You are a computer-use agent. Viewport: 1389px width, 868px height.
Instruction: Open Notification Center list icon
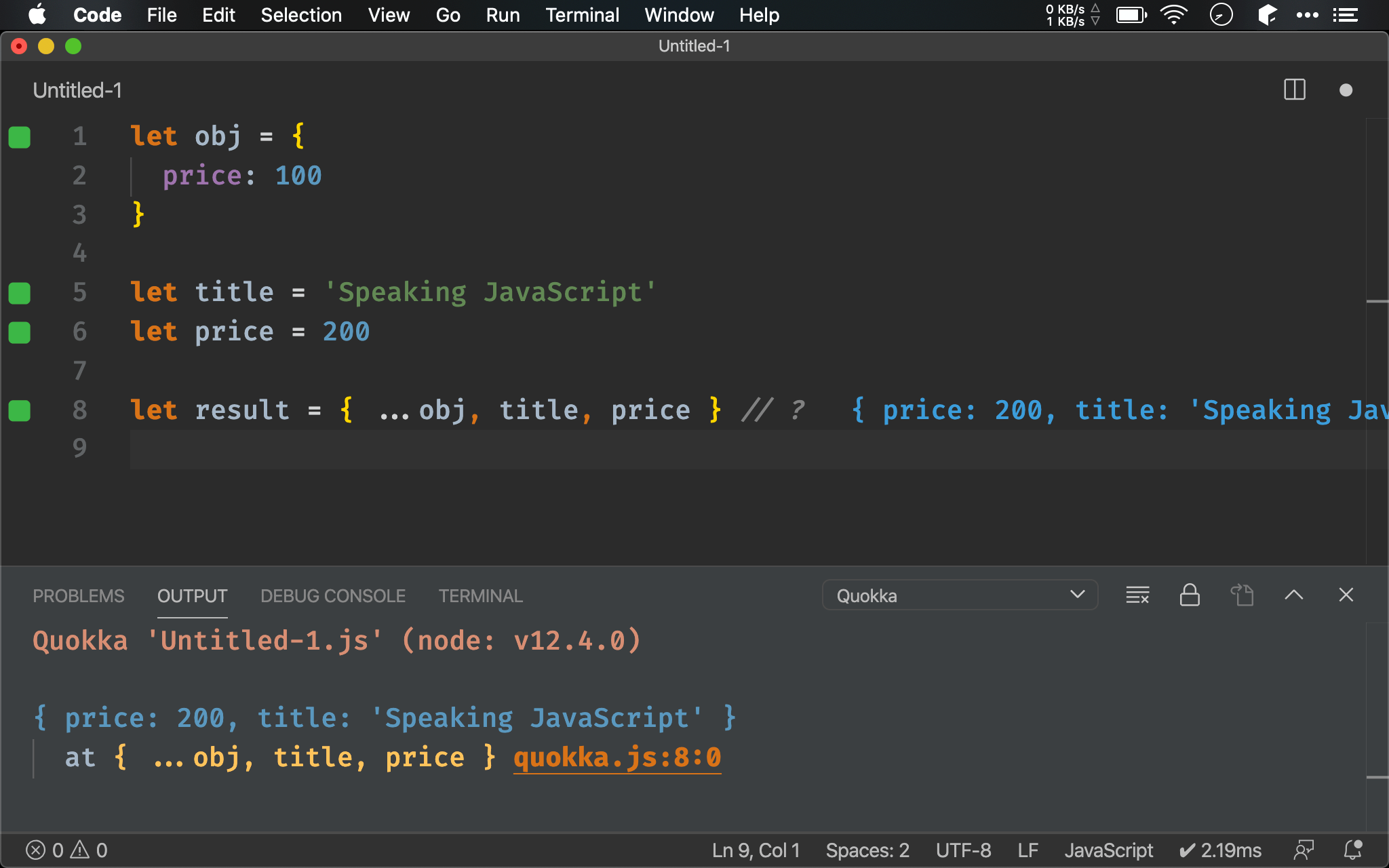[1346, 15]
